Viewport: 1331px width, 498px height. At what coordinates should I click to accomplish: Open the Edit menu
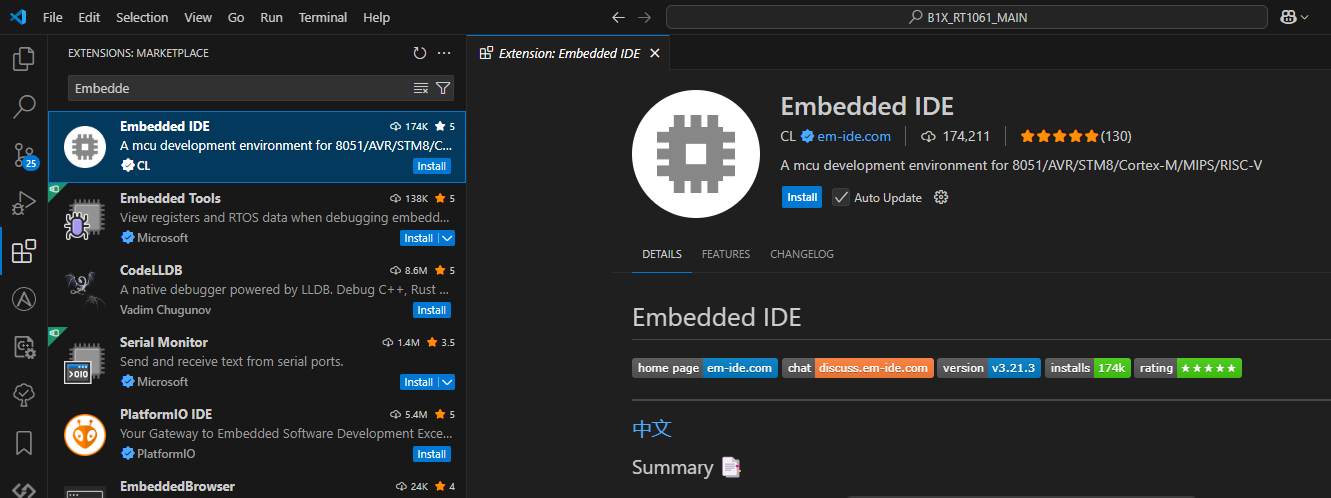click(x=89, y=17)
